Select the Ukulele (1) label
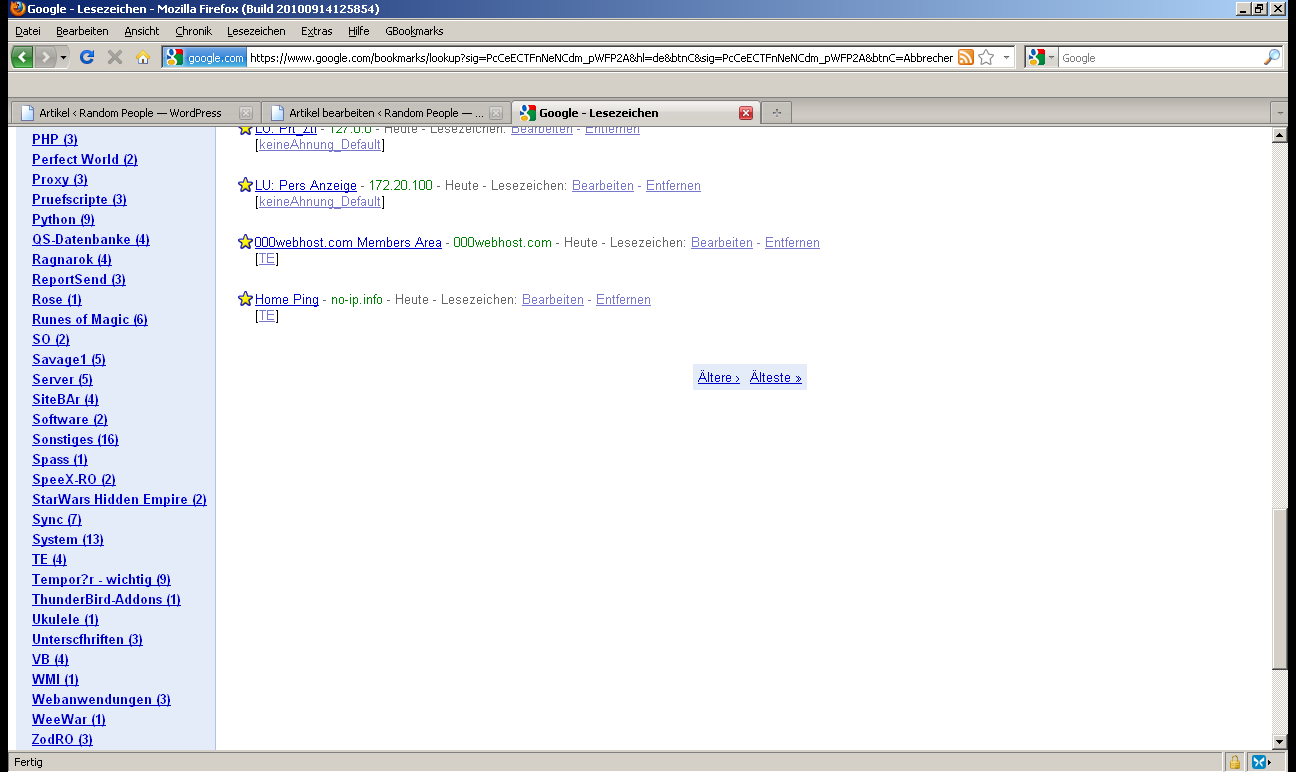Viewport: 1296px width, 772px height. tap(65, 620)
